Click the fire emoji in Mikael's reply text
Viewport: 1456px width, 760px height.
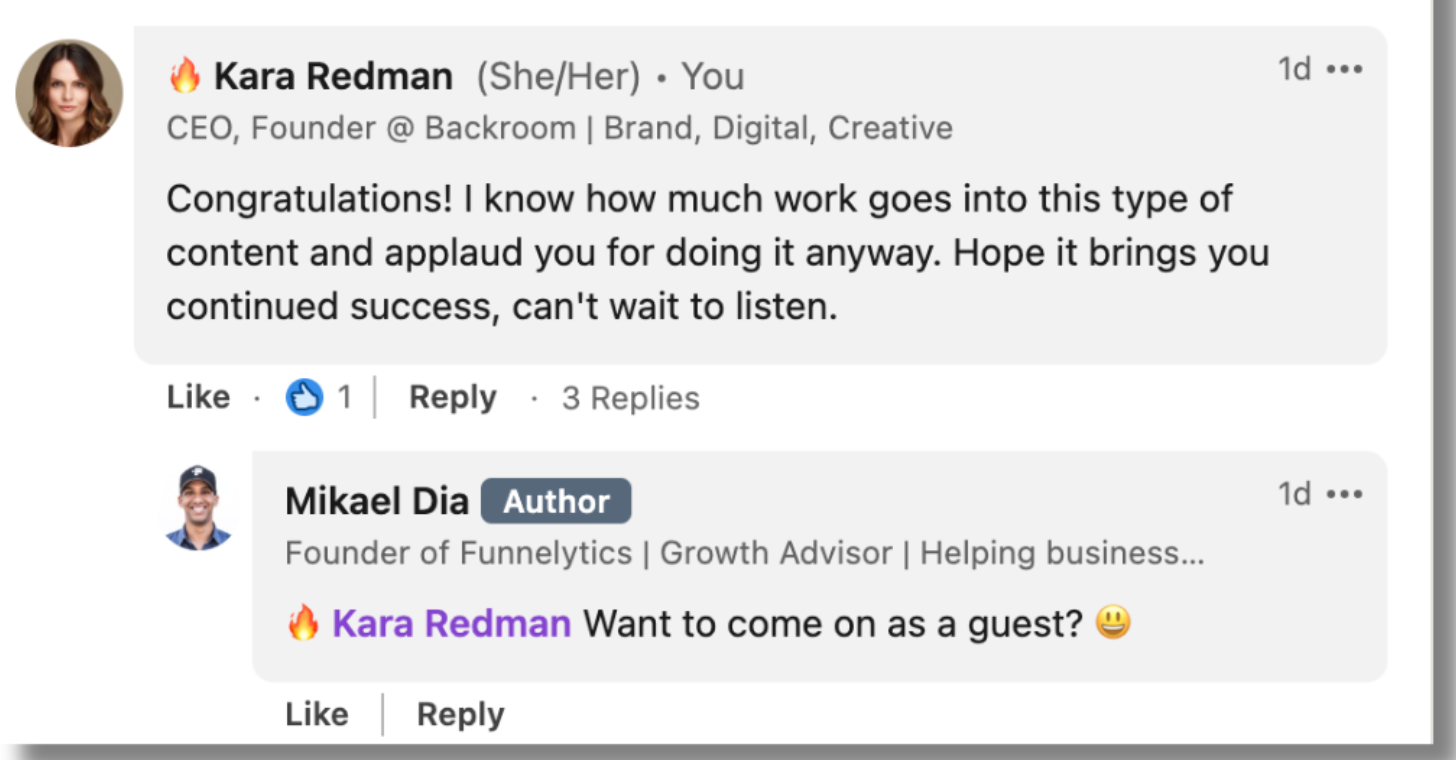303,624
